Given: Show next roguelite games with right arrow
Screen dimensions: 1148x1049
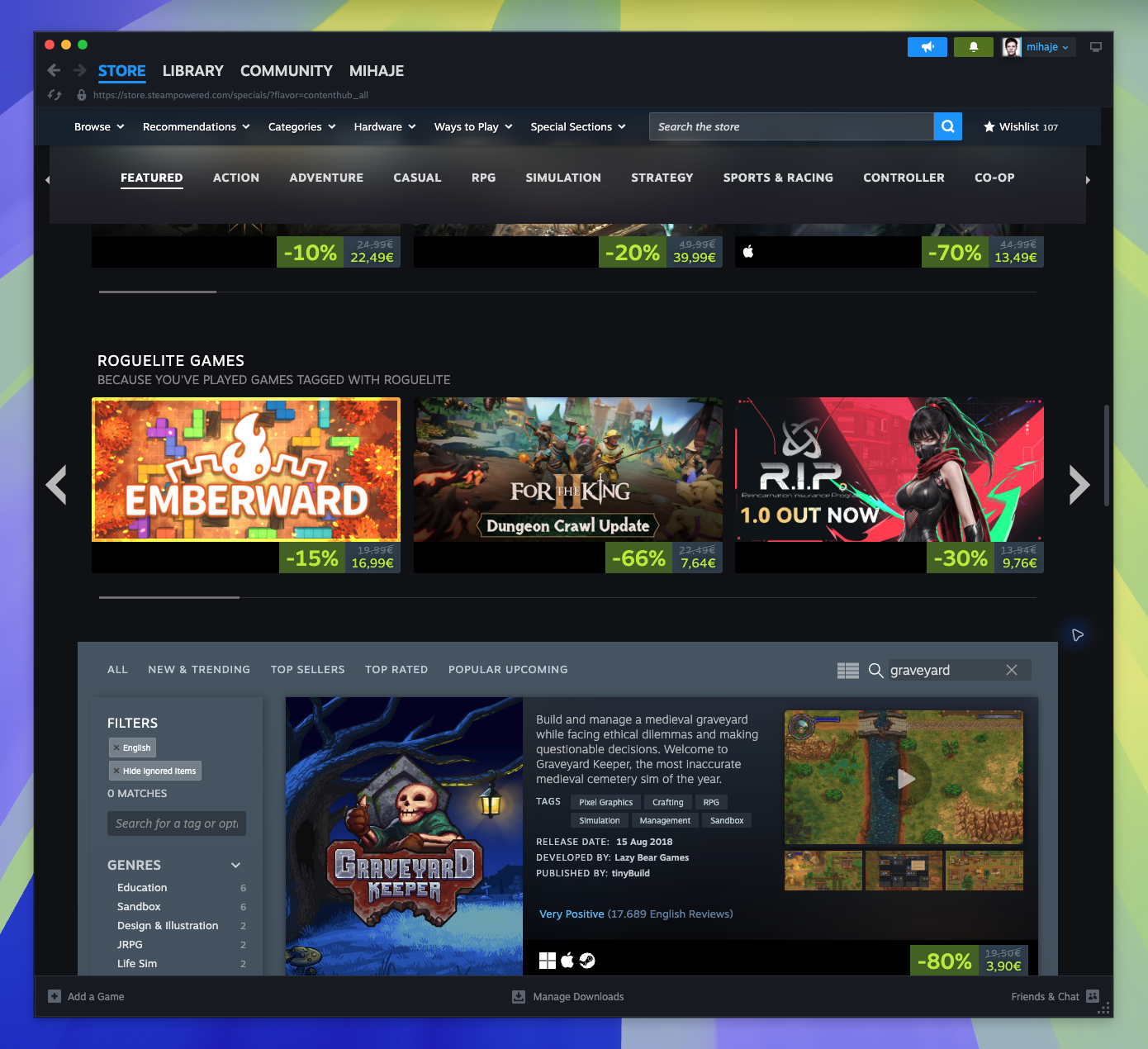Looking at the screenshot, I should 1079,485.
